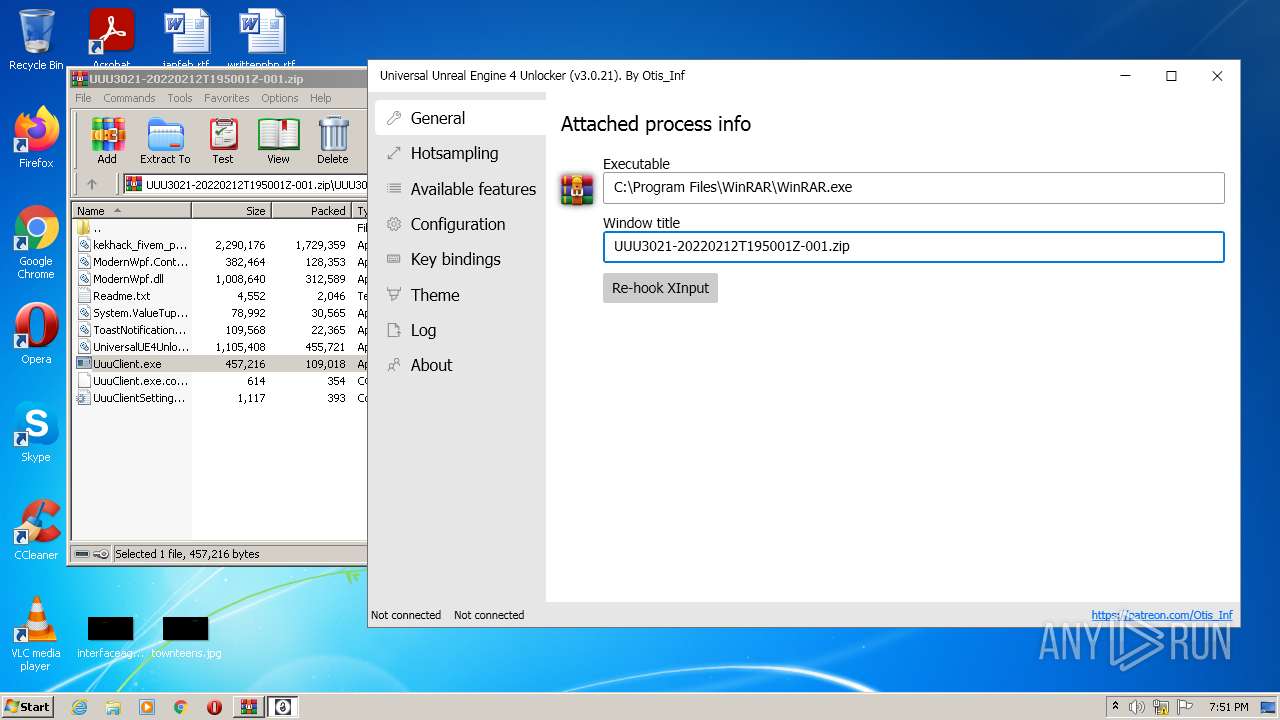The image size is (1280, 720).
Task: Open Opera desktop shortcut
Action: tap(36, 334)
